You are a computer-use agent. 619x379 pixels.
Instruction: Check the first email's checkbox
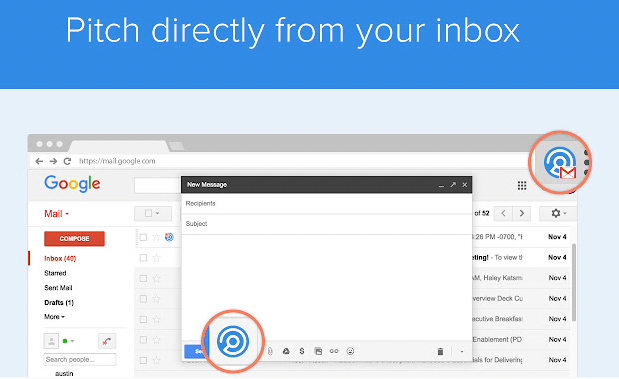tap(143, 237)
